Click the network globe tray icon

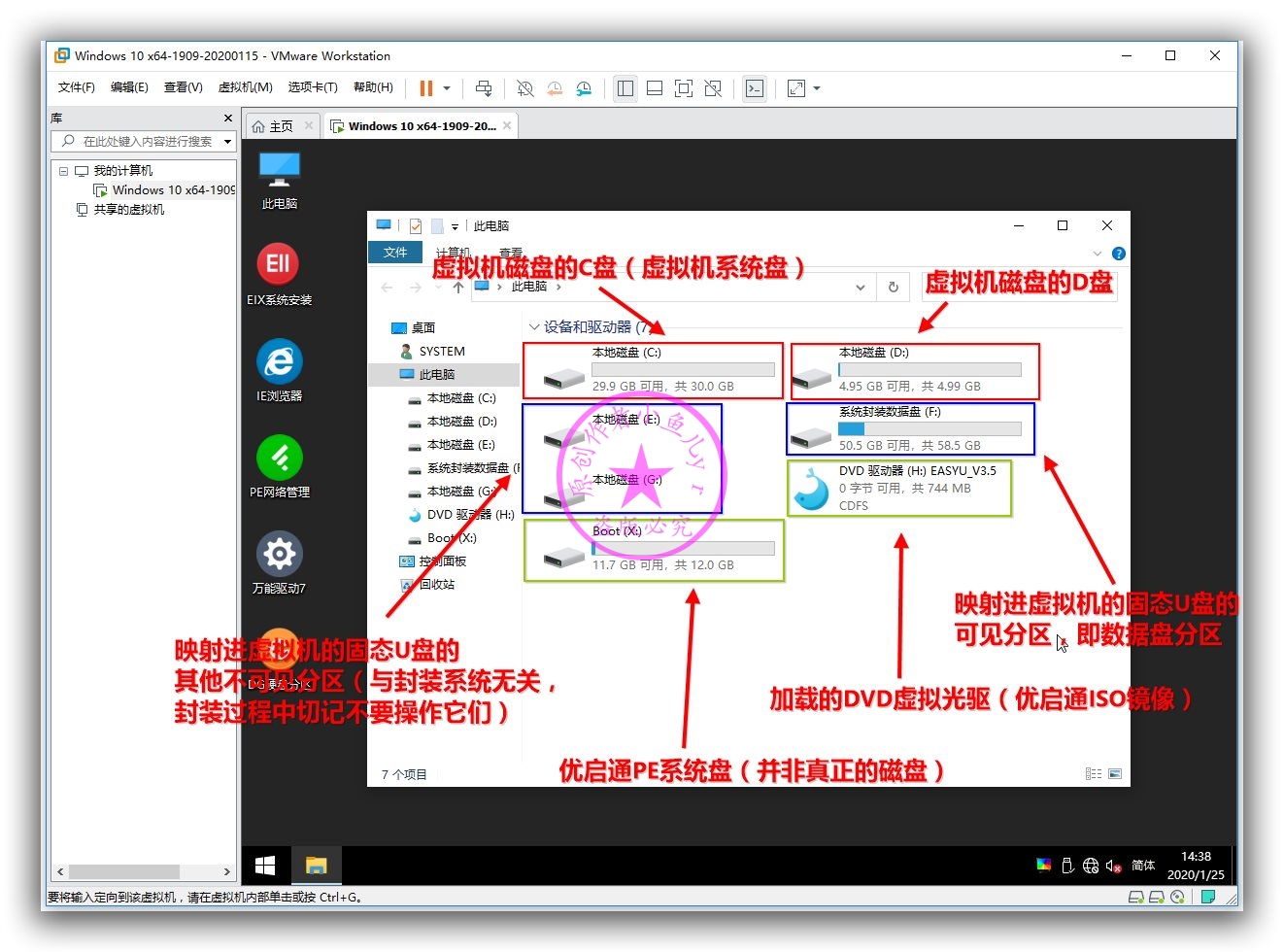pyautogui.click(x=1091, y=866)
